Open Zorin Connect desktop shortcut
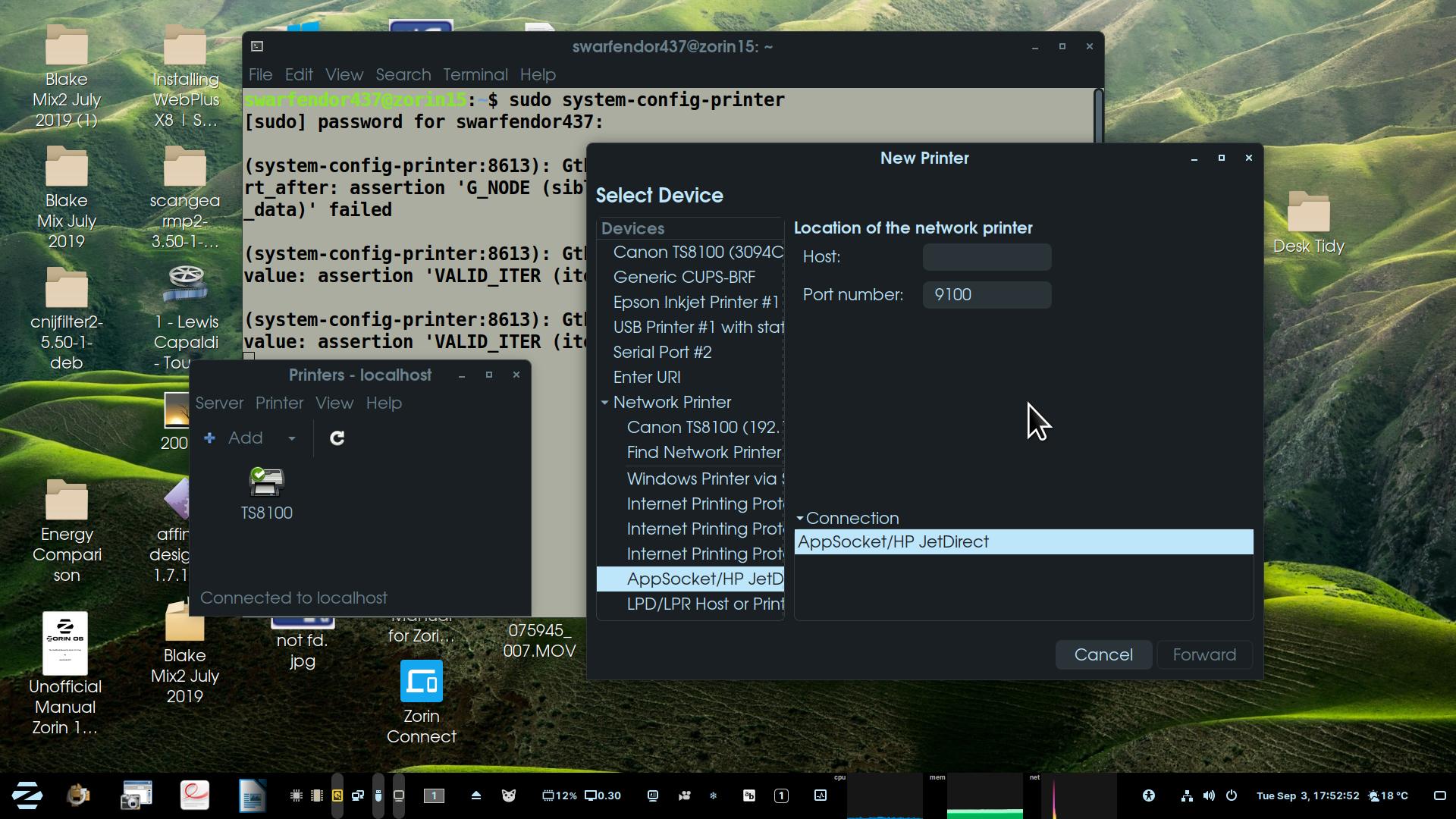This screenshot has width=1456, height=819. click(421, 682)
